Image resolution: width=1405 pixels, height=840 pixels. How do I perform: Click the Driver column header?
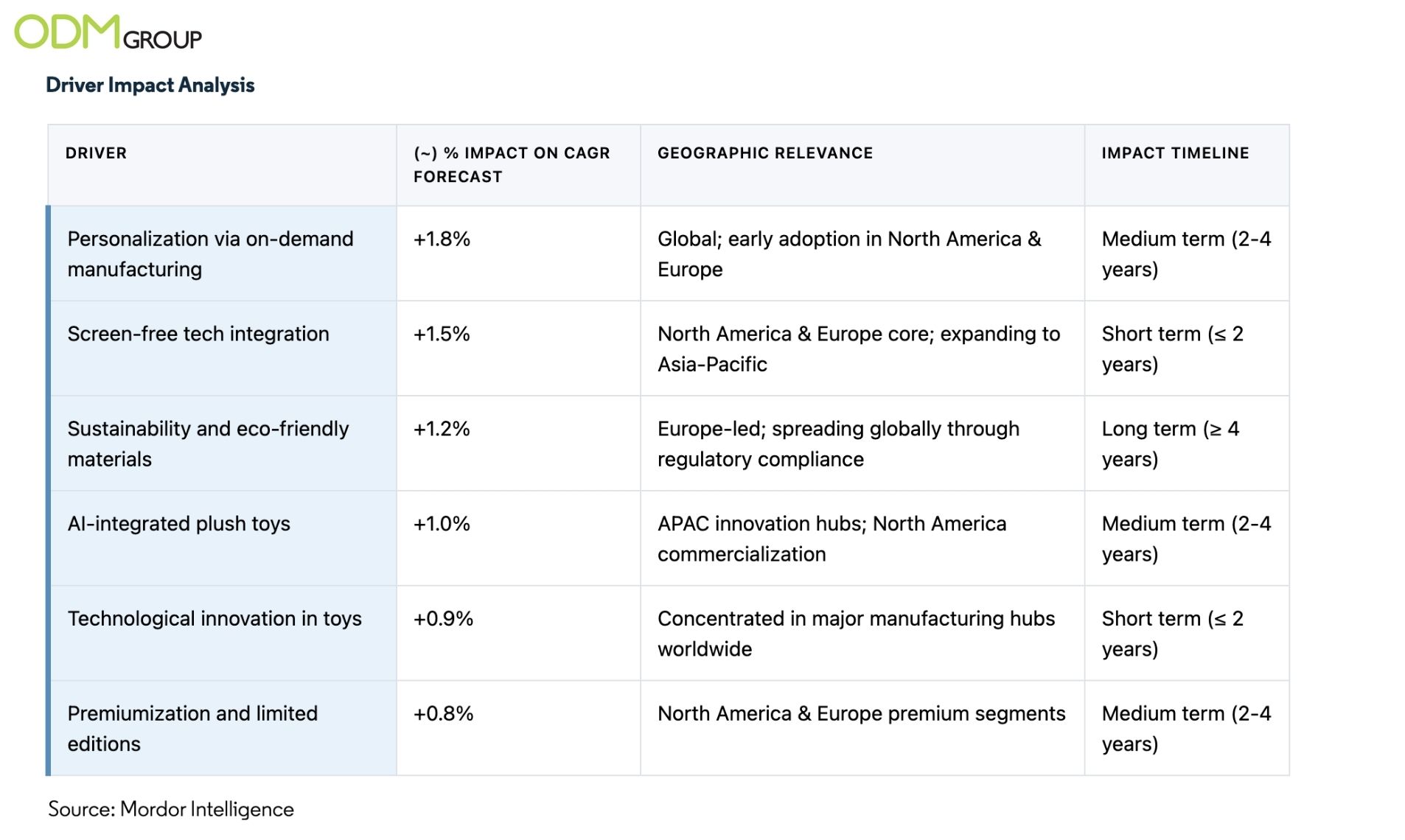[96, 153]
